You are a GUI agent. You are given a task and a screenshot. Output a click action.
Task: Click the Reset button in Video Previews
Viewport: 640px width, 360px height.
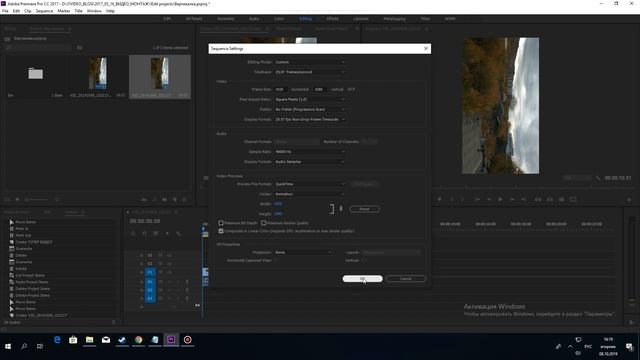(364, 209)
